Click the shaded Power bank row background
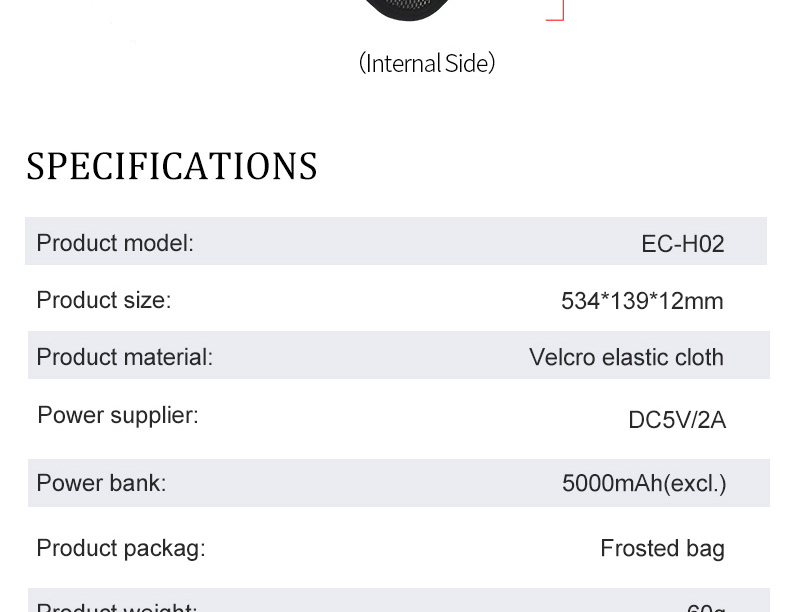The height and width of the screenshot is (612, 800). tap(398, 483)
